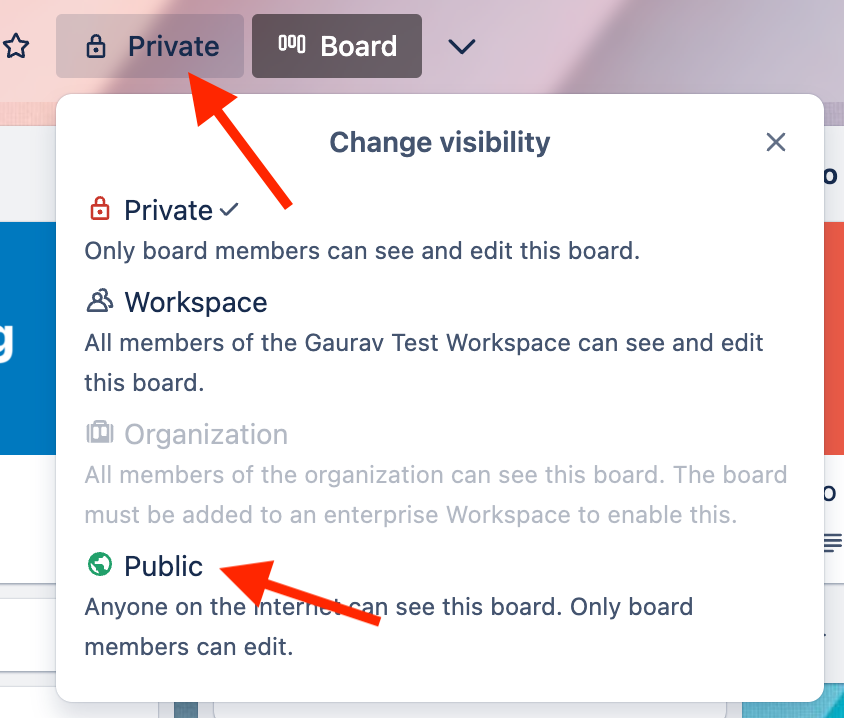Click the green globe icon beside Public
Screen dimensions: 844x718
100,565
